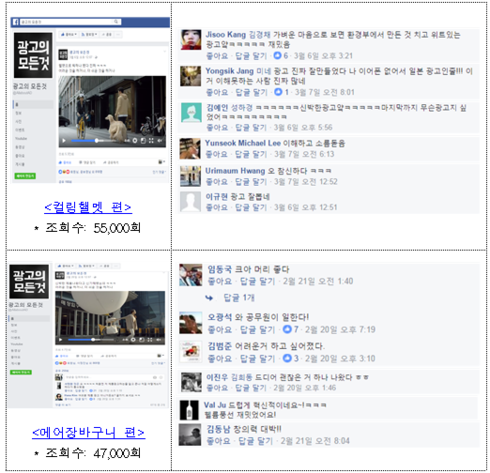The width and height of the screenshot is (490, 473).
Task: Open the following dropdown next to 좋아요 on top page
Action: pos(88,34)
